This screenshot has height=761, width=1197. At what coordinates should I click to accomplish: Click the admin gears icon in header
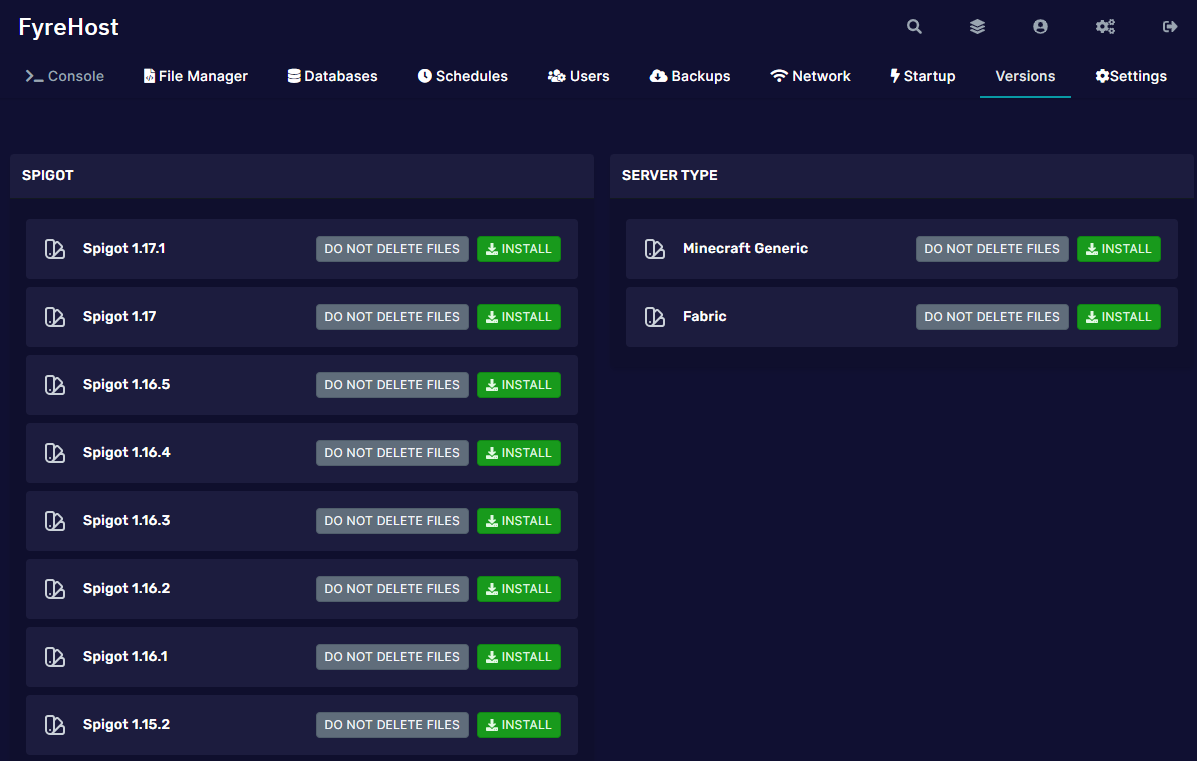click(1105, 27)
